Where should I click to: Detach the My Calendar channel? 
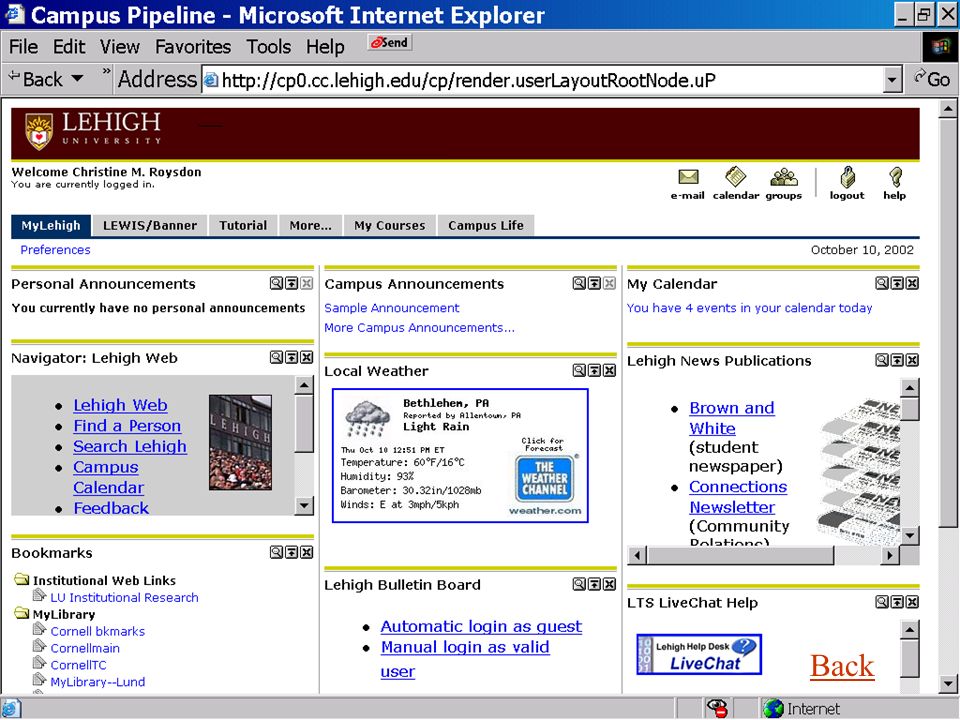point(881,283)
